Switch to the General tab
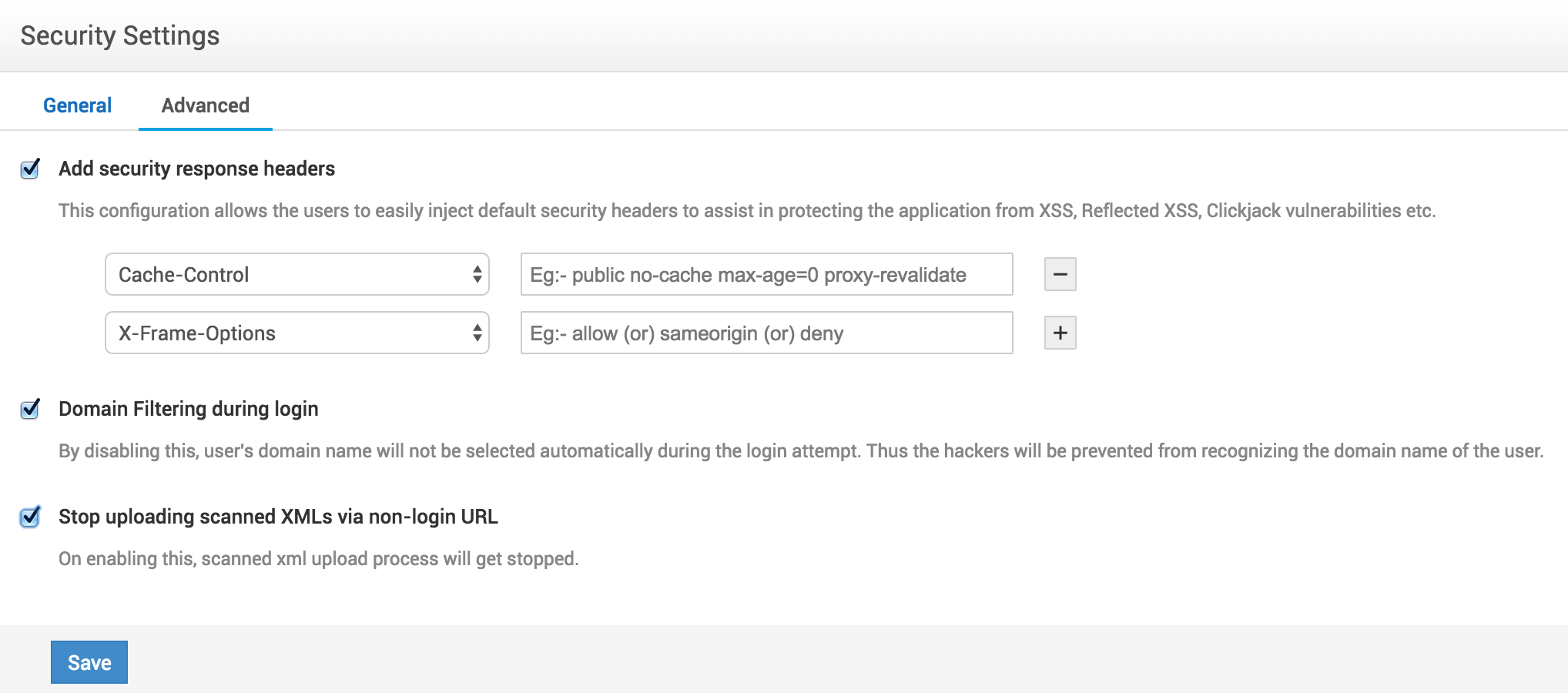Image resolution: width=1568 pixels, height=693 pixels. click(x=77, y=105)
